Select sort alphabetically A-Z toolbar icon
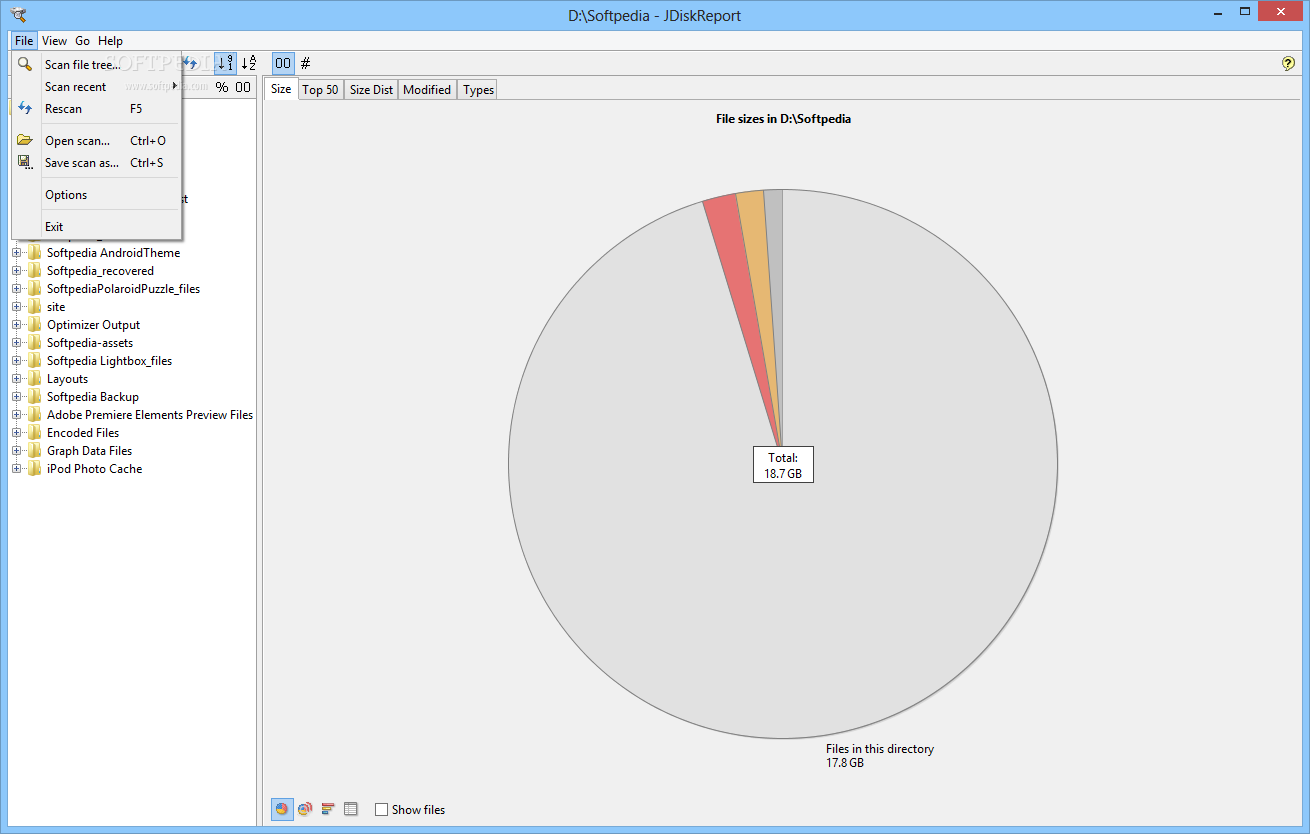This screenshot has height=834, width=1310. click(249, 63)
